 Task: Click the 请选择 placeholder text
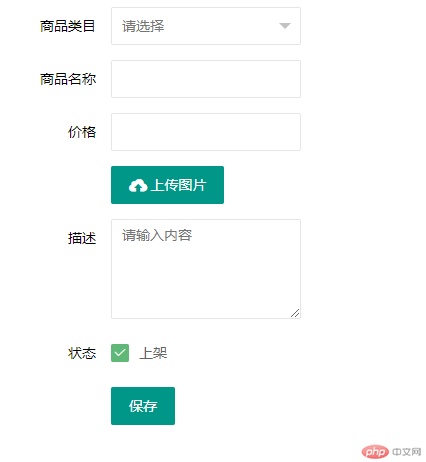143,26
